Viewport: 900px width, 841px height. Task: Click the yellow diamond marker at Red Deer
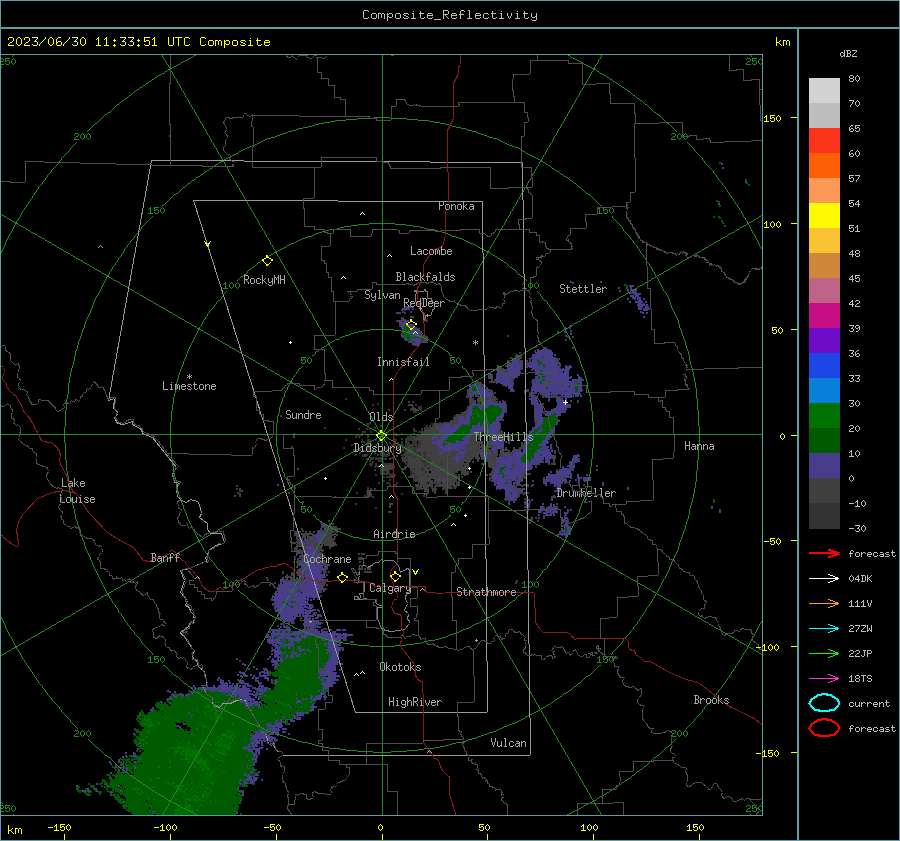point(411,325)
